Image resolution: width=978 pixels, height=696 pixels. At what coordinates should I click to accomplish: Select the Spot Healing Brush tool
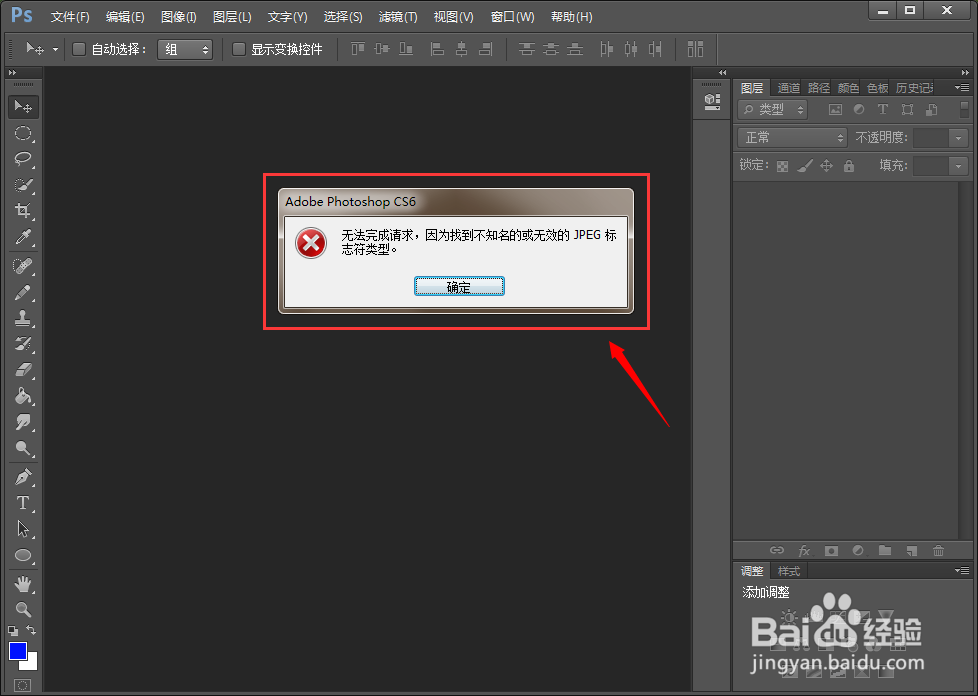pyautogui.click(x=23, y=266)
